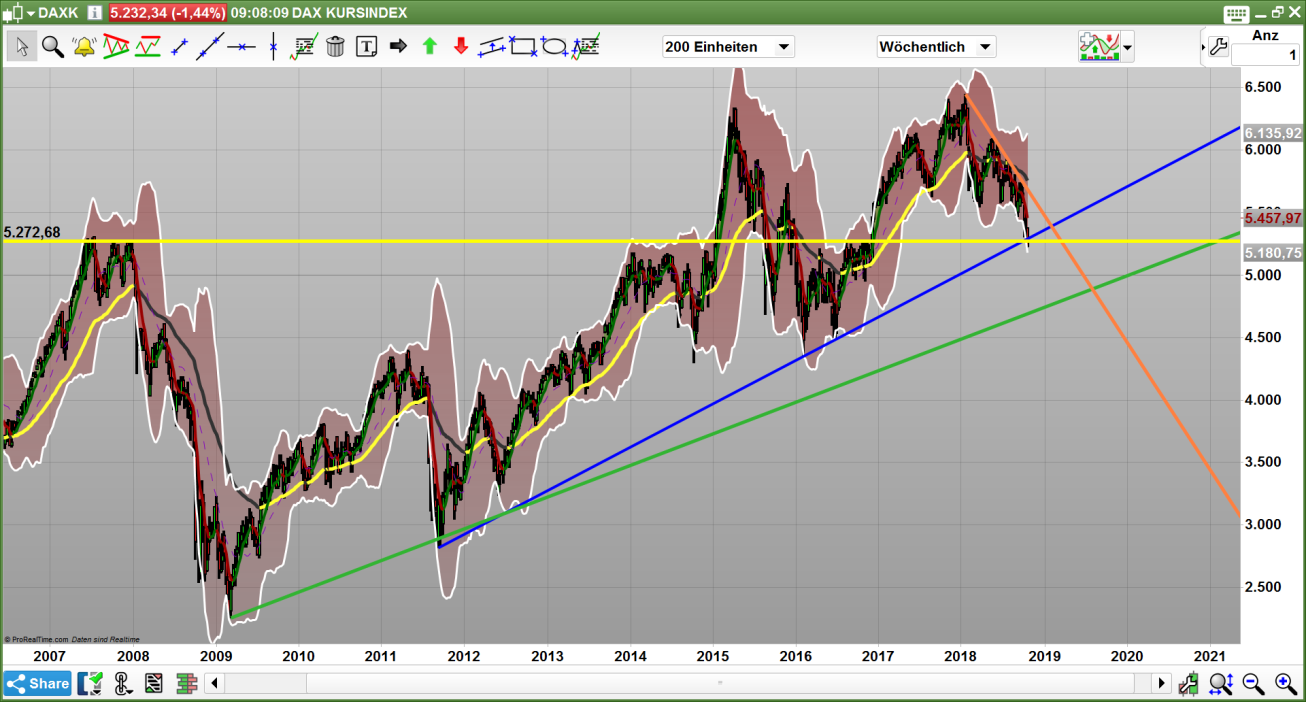Open the 200 Einheiten dropdown
1306x702 pixels.
[x=727, y=46]
